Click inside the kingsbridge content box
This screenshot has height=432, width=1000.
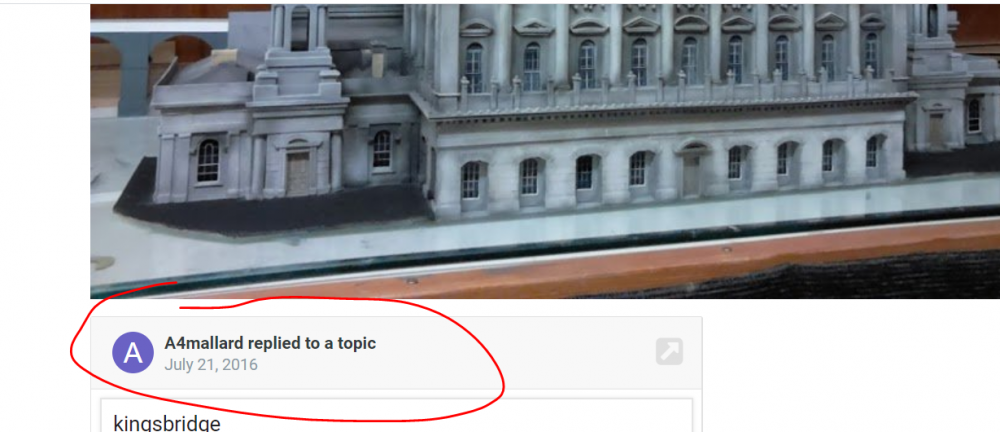pos(396,415)
